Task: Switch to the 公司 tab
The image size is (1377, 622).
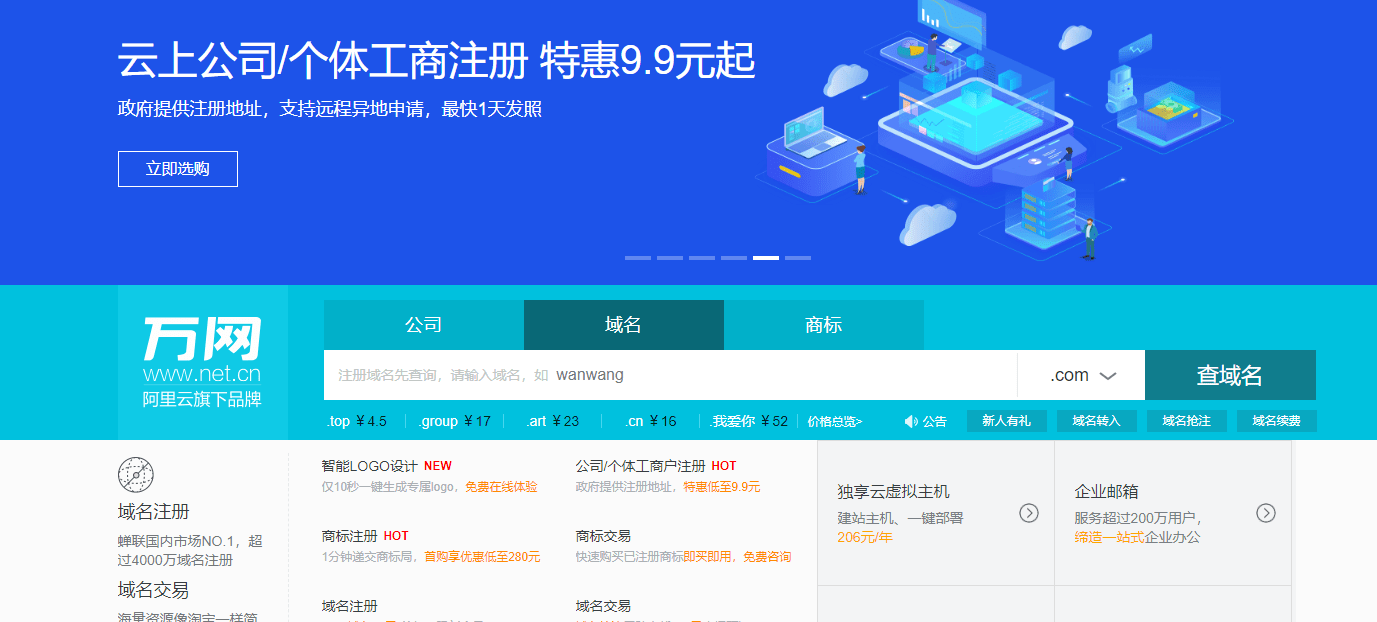Action: pos(424,325)
